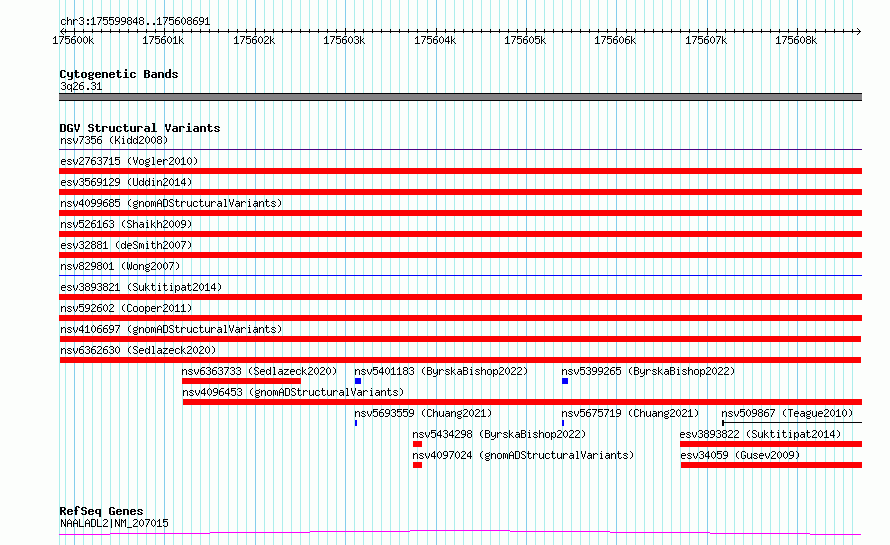The width and height of the screenshot is (890, 545).
Task: Select the esv2763715 (Vogler2010) variant label
Action: coord(129,161)
